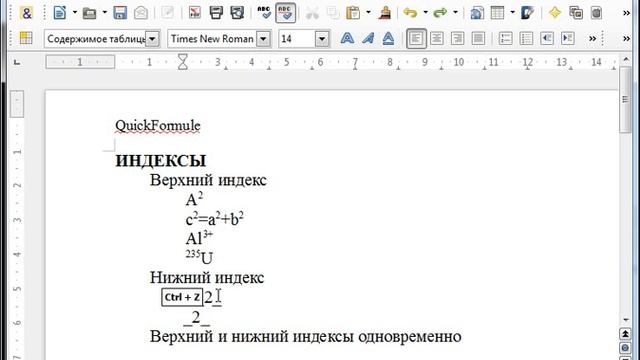Toggle Underline formatting

coord(389,39)
